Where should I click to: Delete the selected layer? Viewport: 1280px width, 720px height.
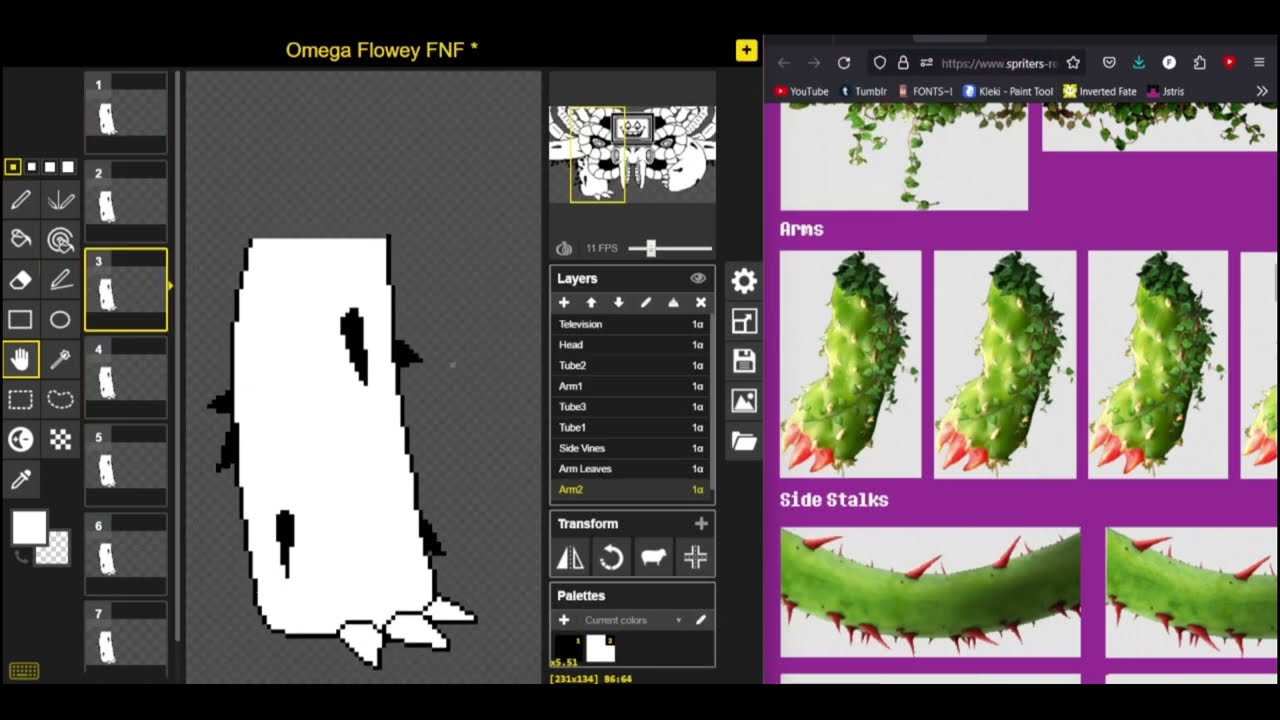[701, 302]
